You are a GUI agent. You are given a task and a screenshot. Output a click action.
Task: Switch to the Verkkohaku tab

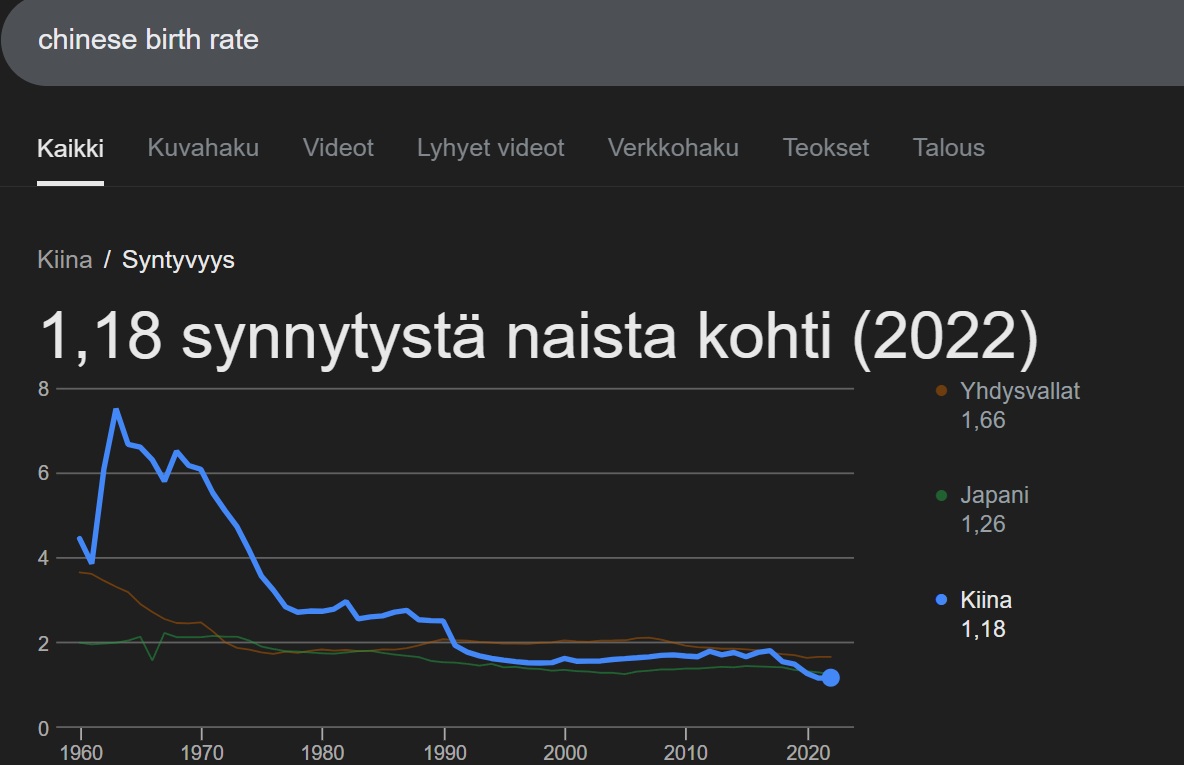(x=674, y=148)
